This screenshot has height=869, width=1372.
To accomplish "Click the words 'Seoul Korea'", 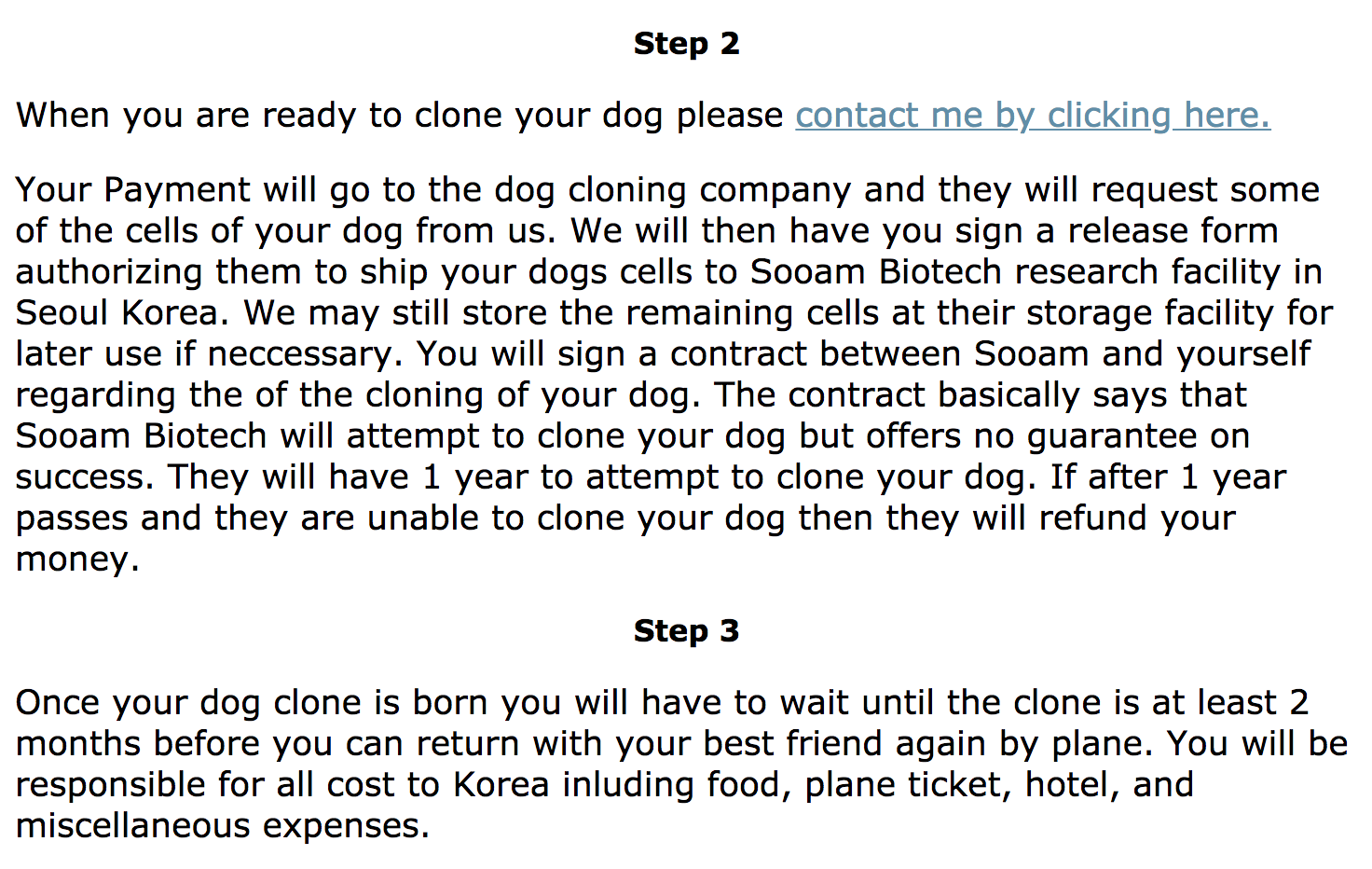I will point(121,313).
